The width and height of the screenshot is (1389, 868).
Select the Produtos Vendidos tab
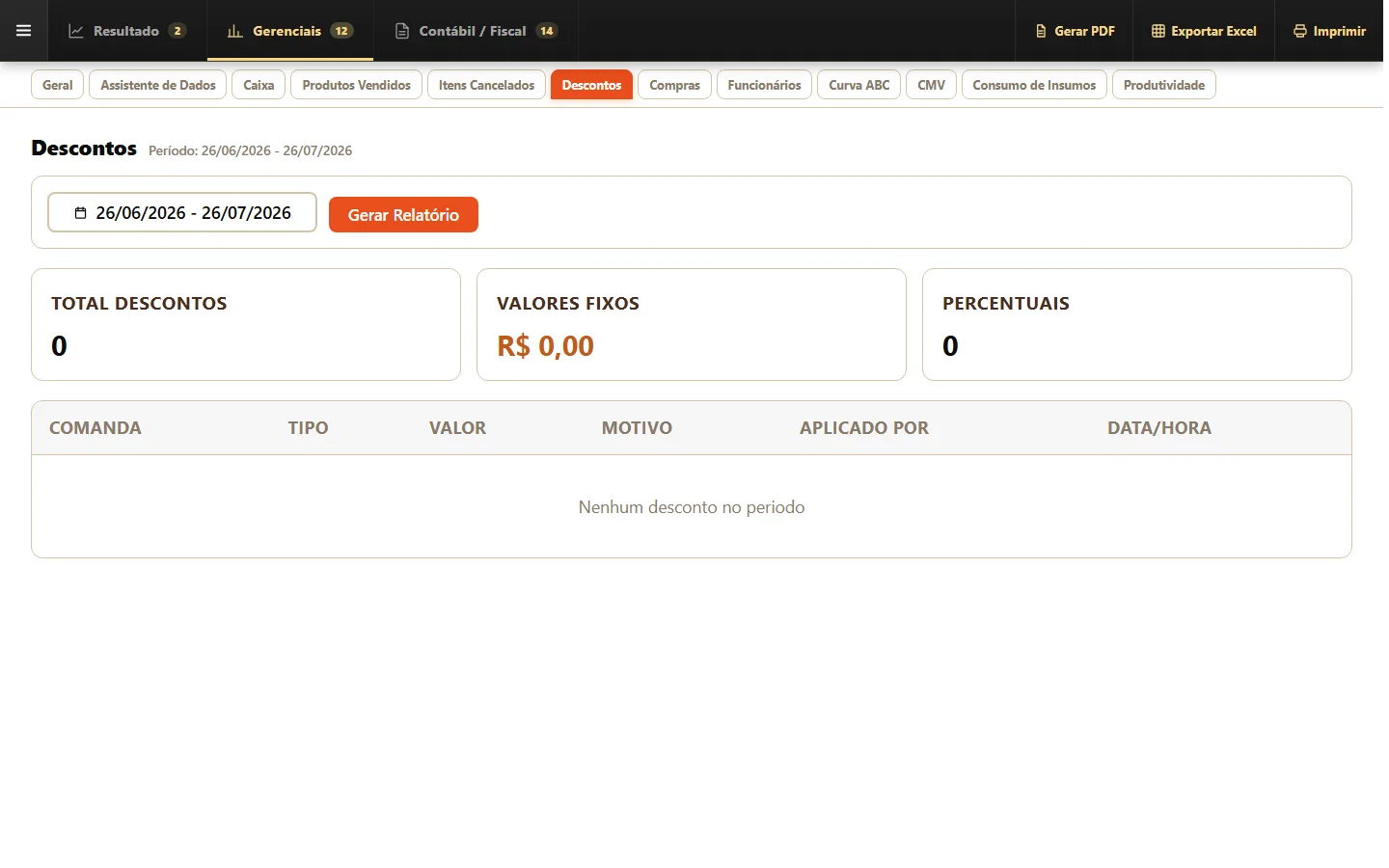(357, 85)
